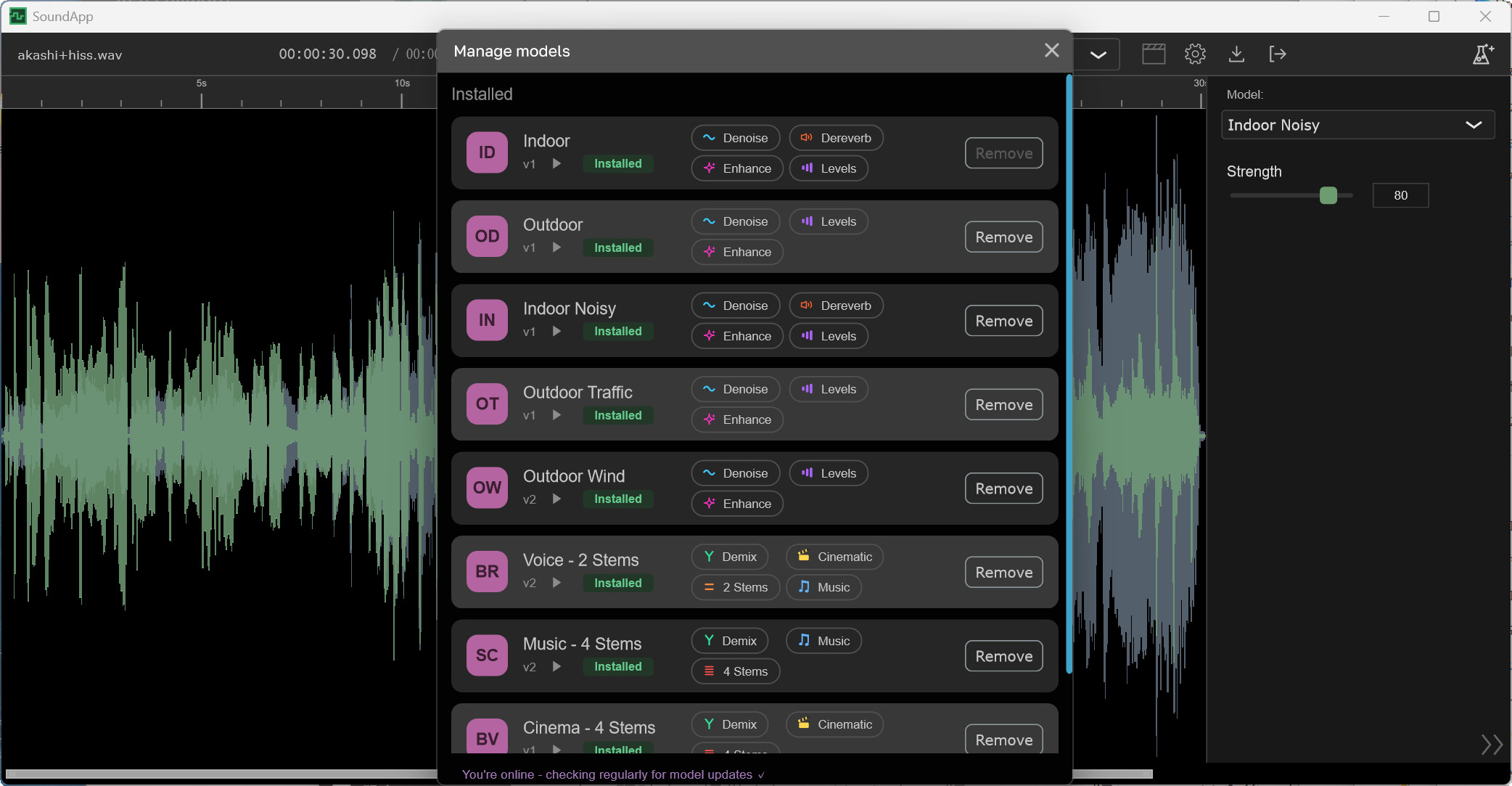Play preview of the Outdoor model
Viewport: 1512px width, 786px height.
pos(556,247)
